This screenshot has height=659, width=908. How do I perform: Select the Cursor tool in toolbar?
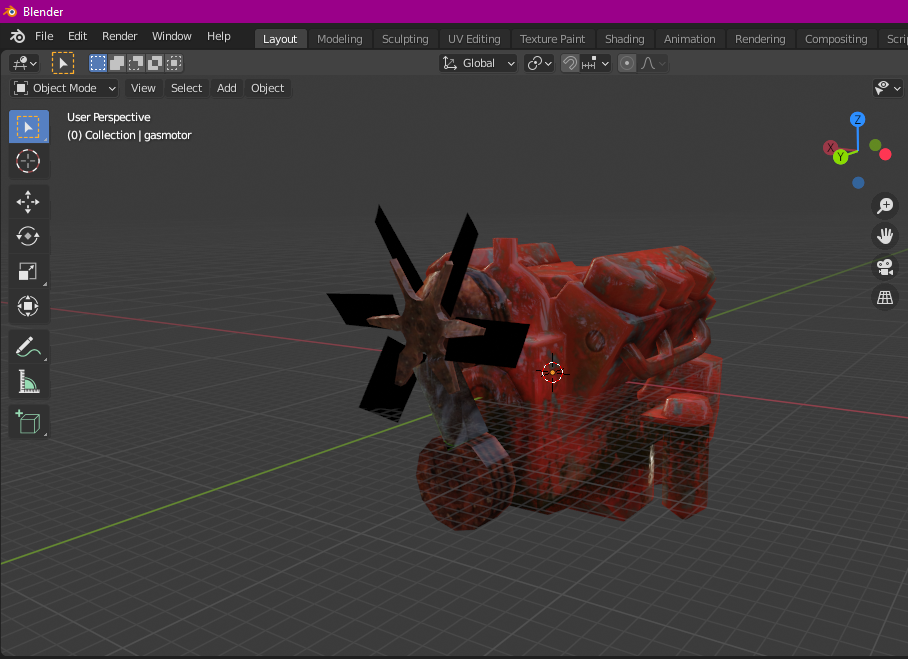click(28, 161)
